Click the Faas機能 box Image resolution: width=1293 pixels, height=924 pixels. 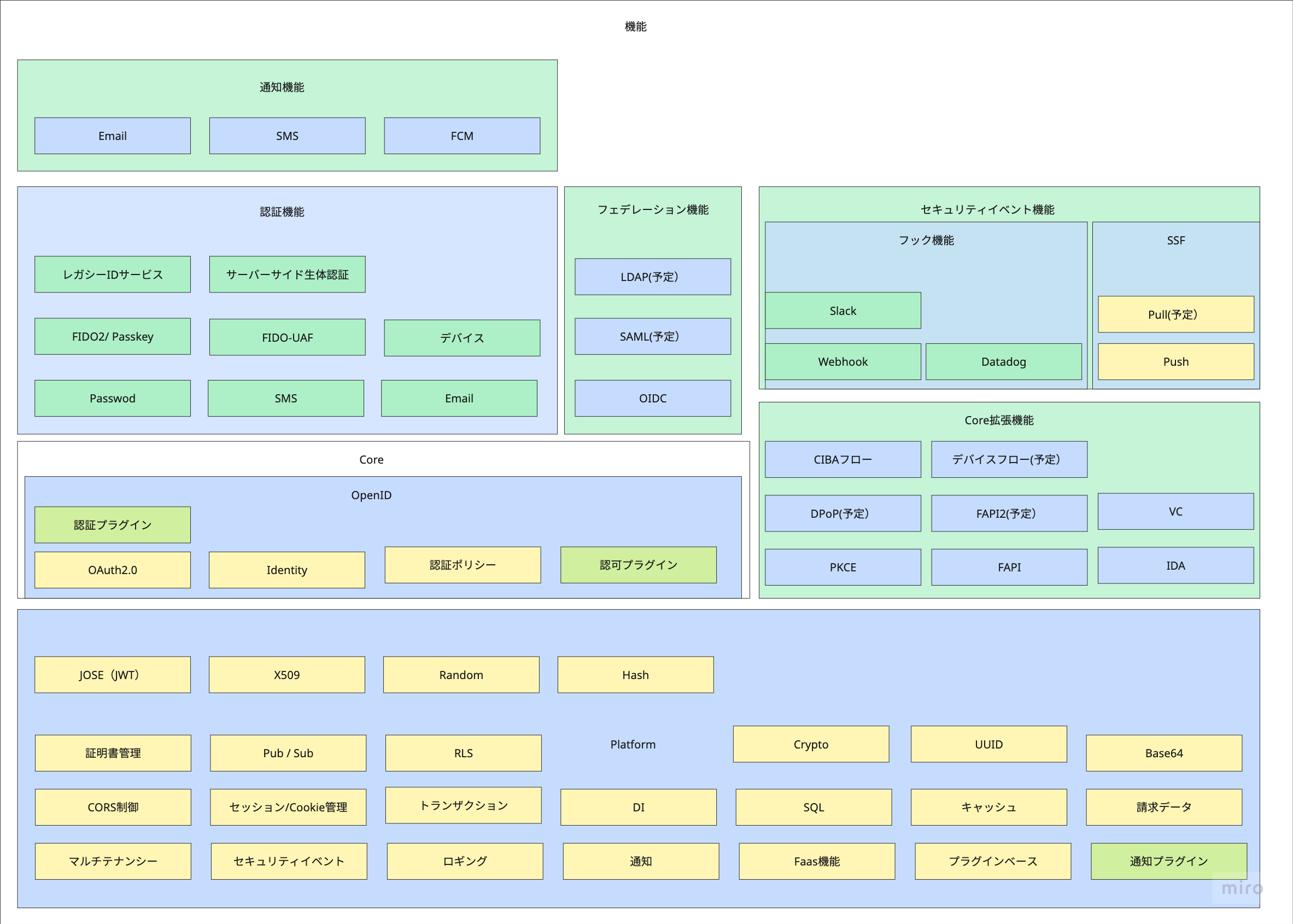click(817, 861)
